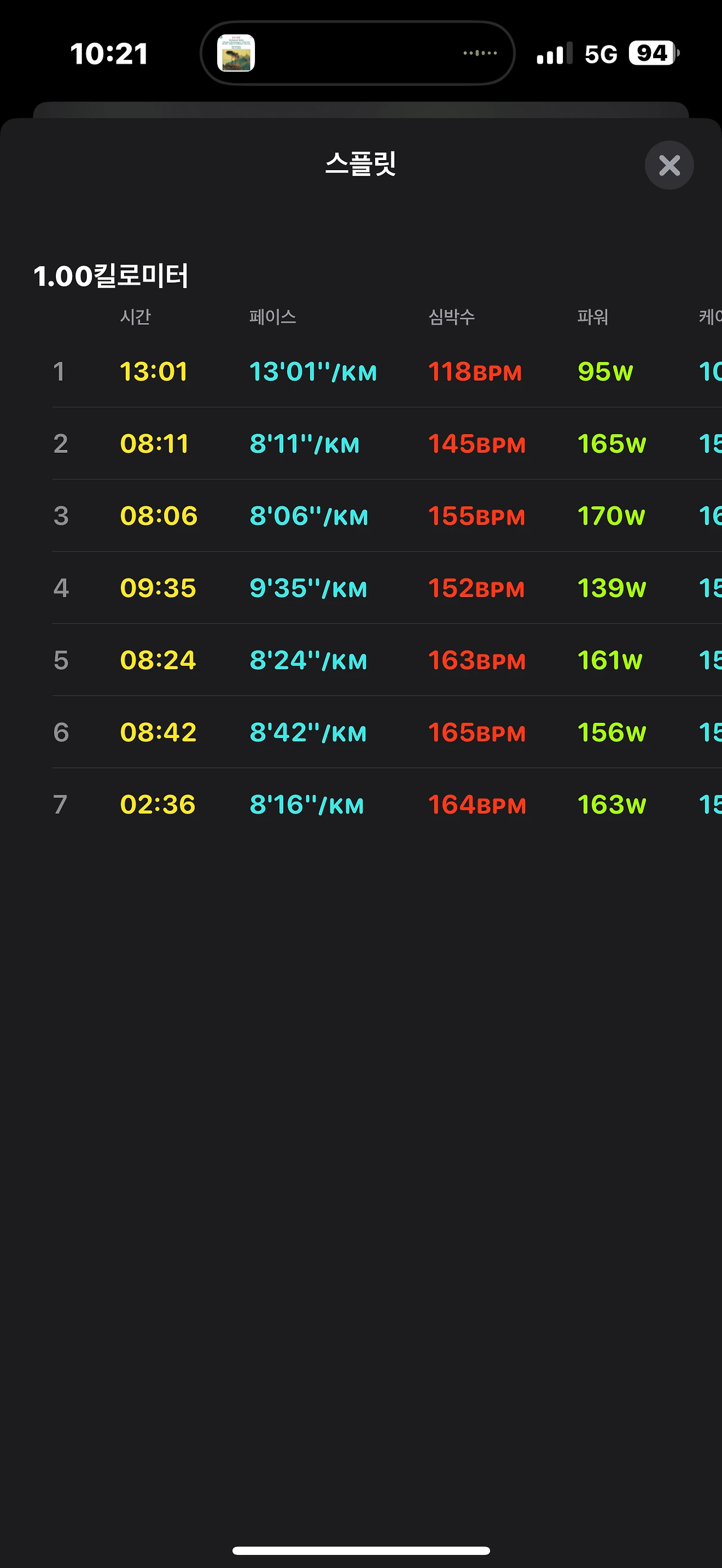
Task: Tap the 10:21 clock in status bar
Action: point(109,54)
